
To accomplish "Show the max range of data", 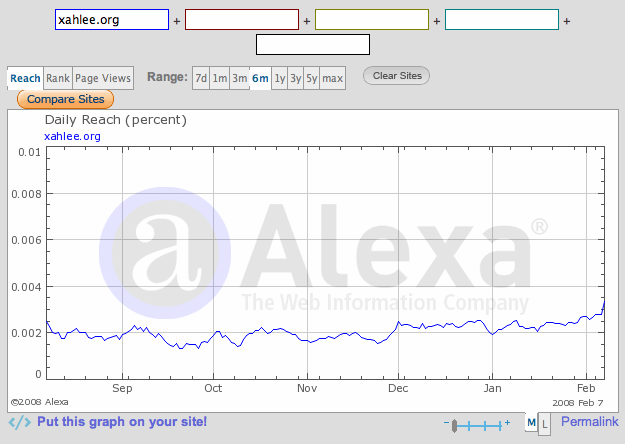I will pos(333,78).
